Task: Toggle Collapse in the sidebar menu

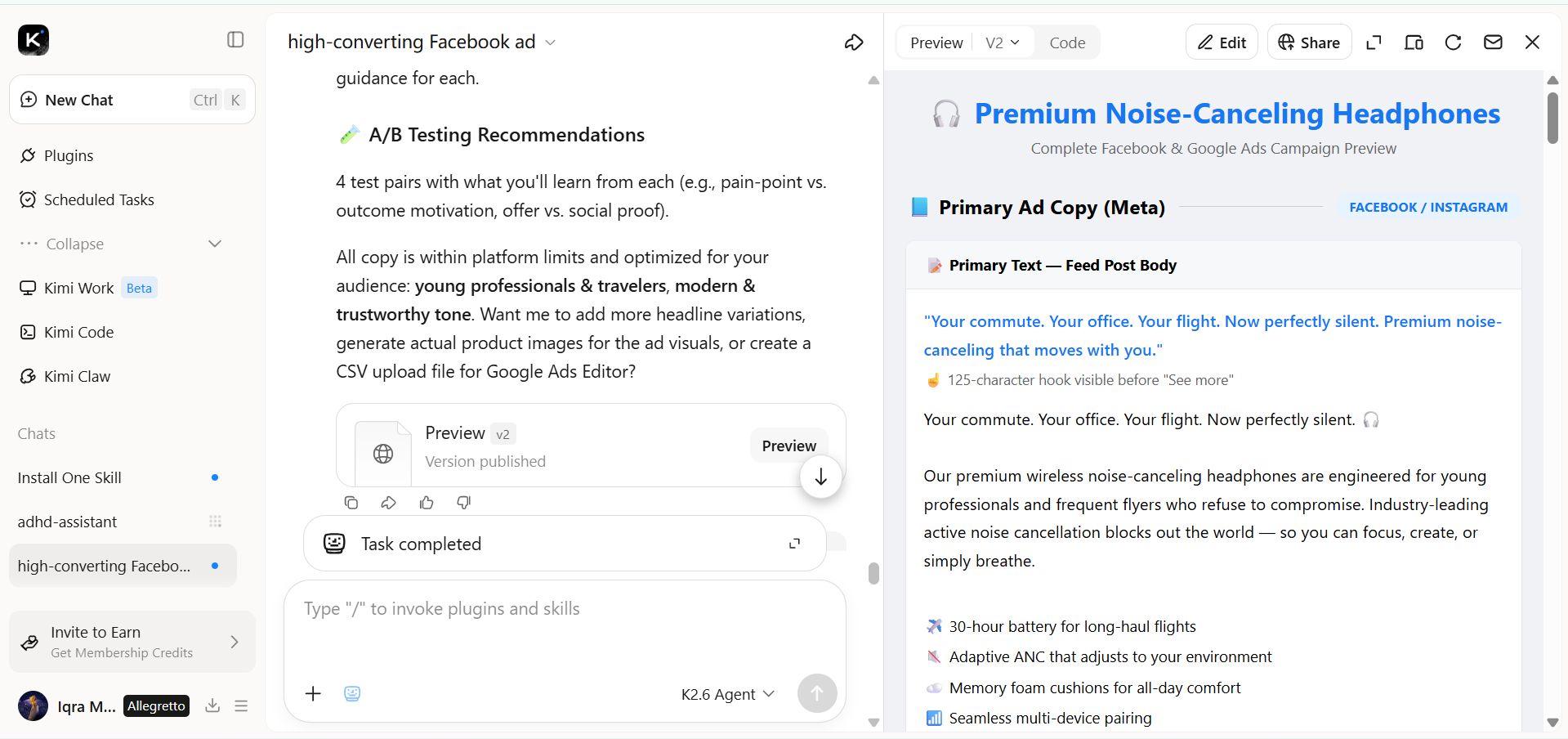Action: pos(121,244)
